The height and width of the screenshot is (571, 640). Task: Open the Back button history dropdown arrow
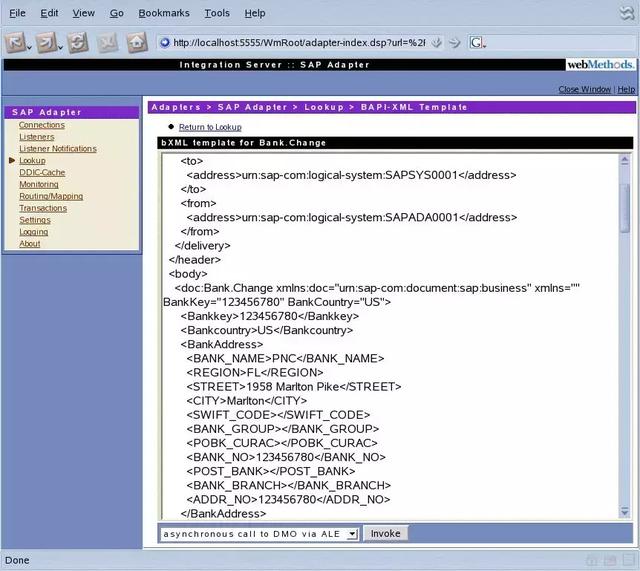click(29, 48)
